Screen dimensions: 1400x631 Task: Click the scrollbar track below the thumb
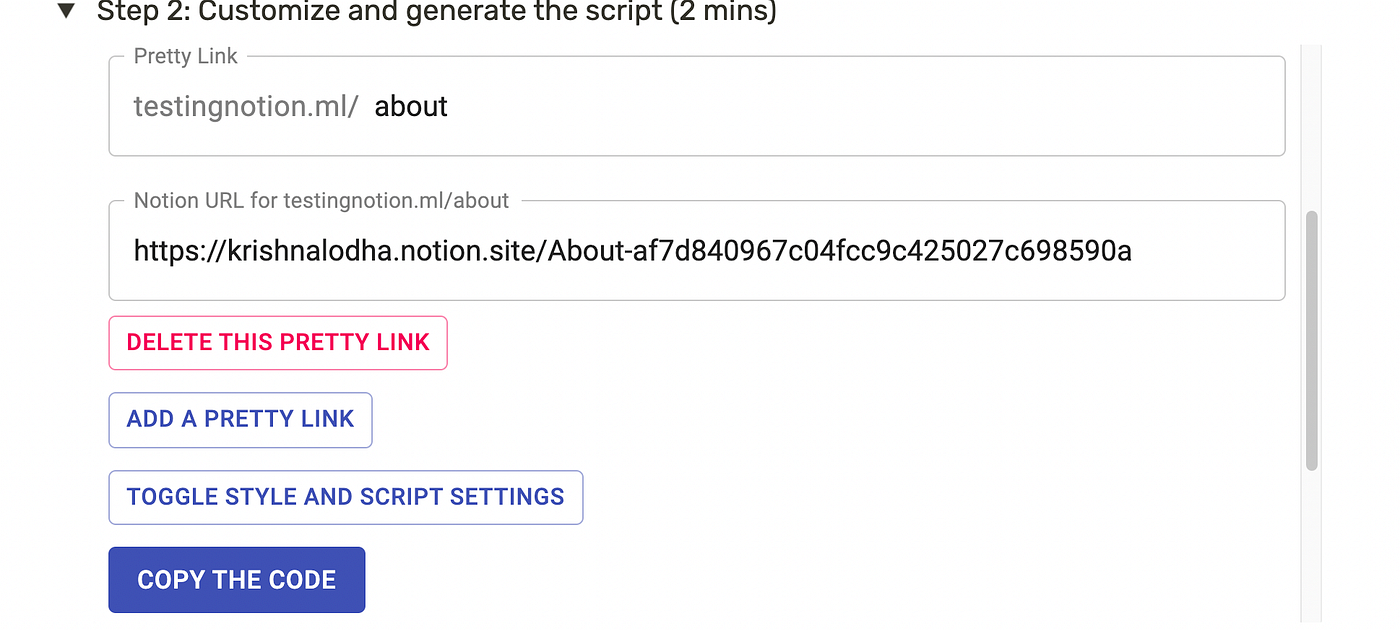pyautogui.click(x=1312, y=550)
